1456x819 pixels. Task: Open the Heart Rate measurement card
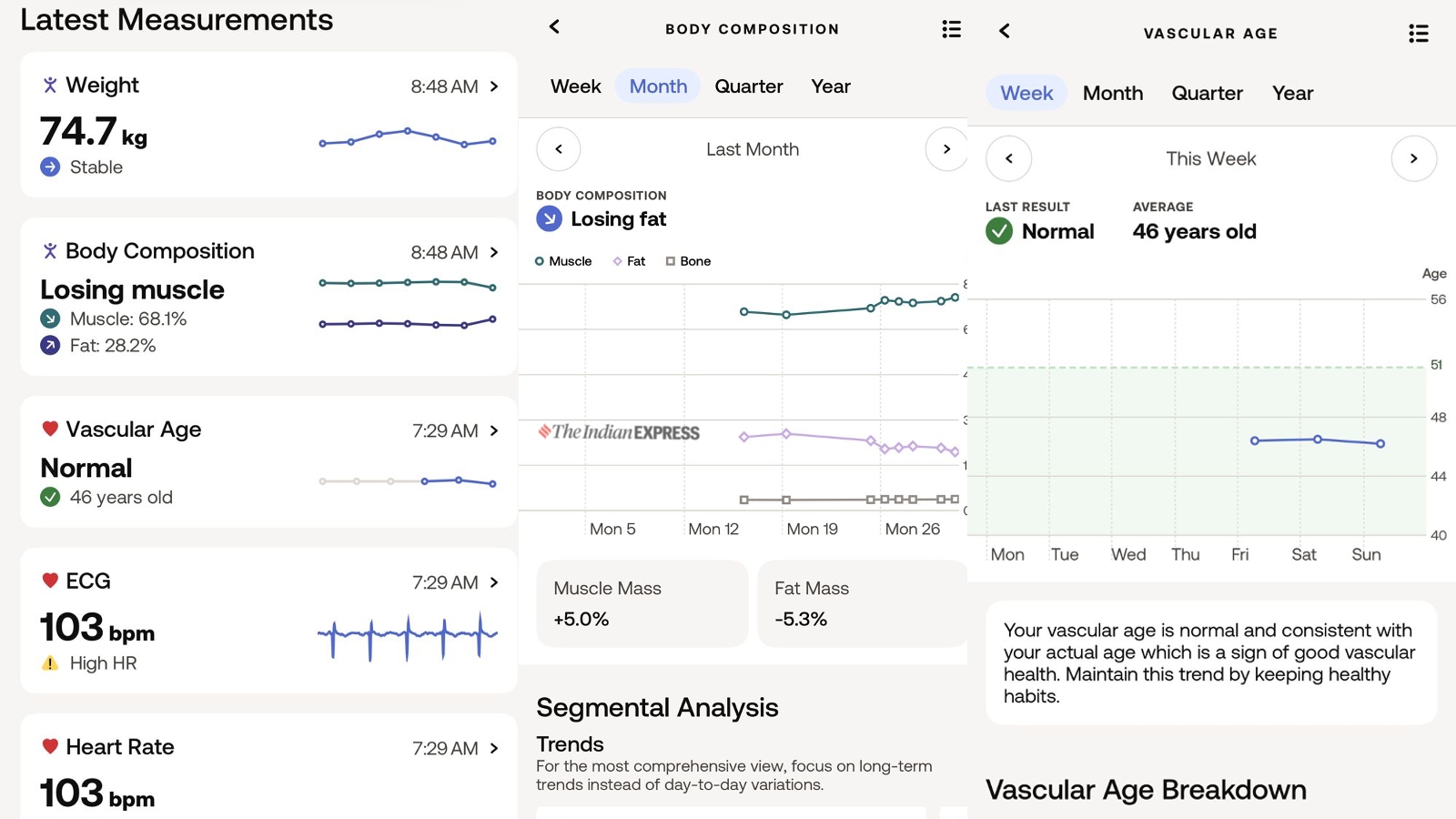268,769
